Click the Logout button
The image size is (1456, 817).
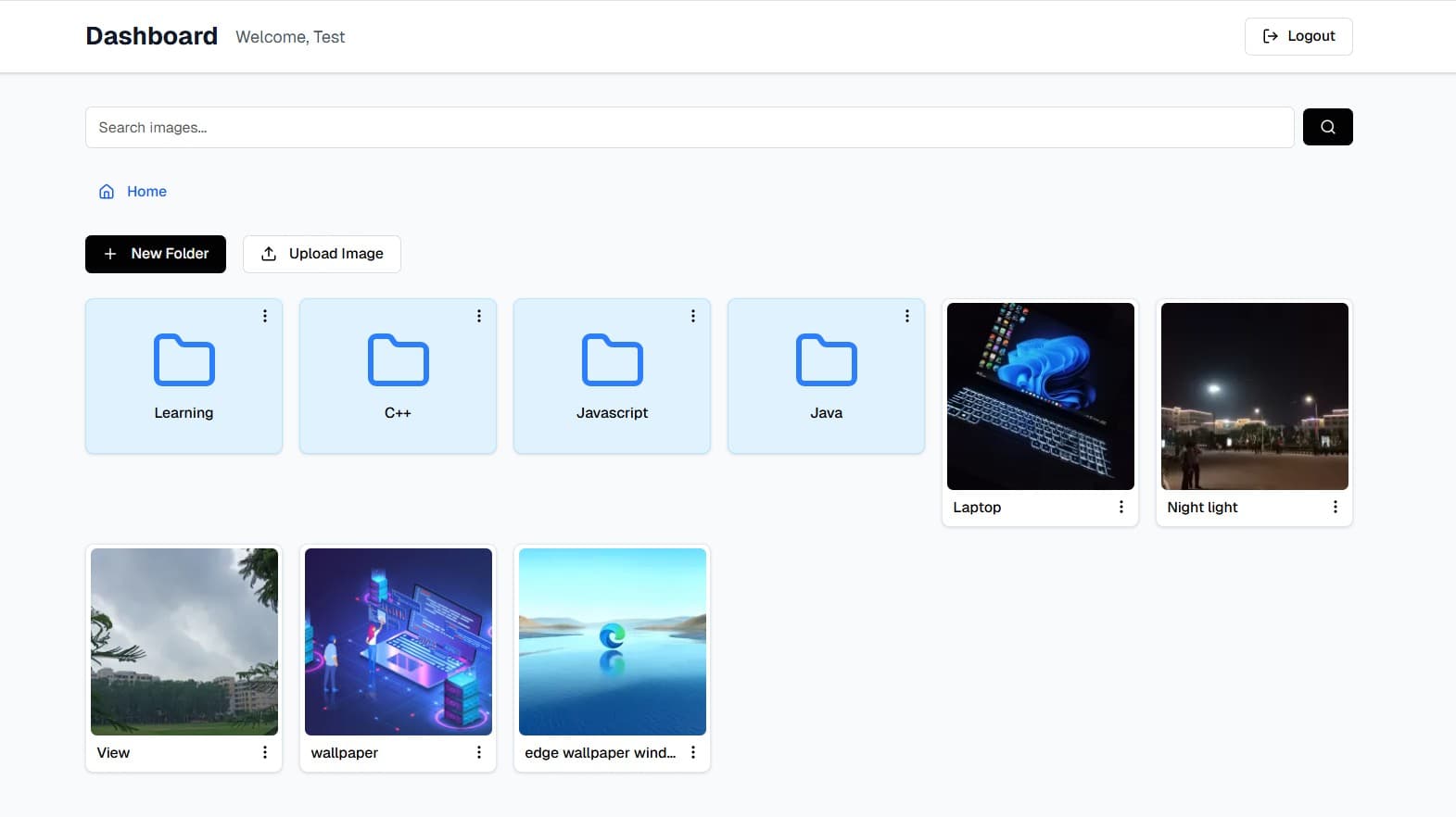click(x=1298, y=36)
